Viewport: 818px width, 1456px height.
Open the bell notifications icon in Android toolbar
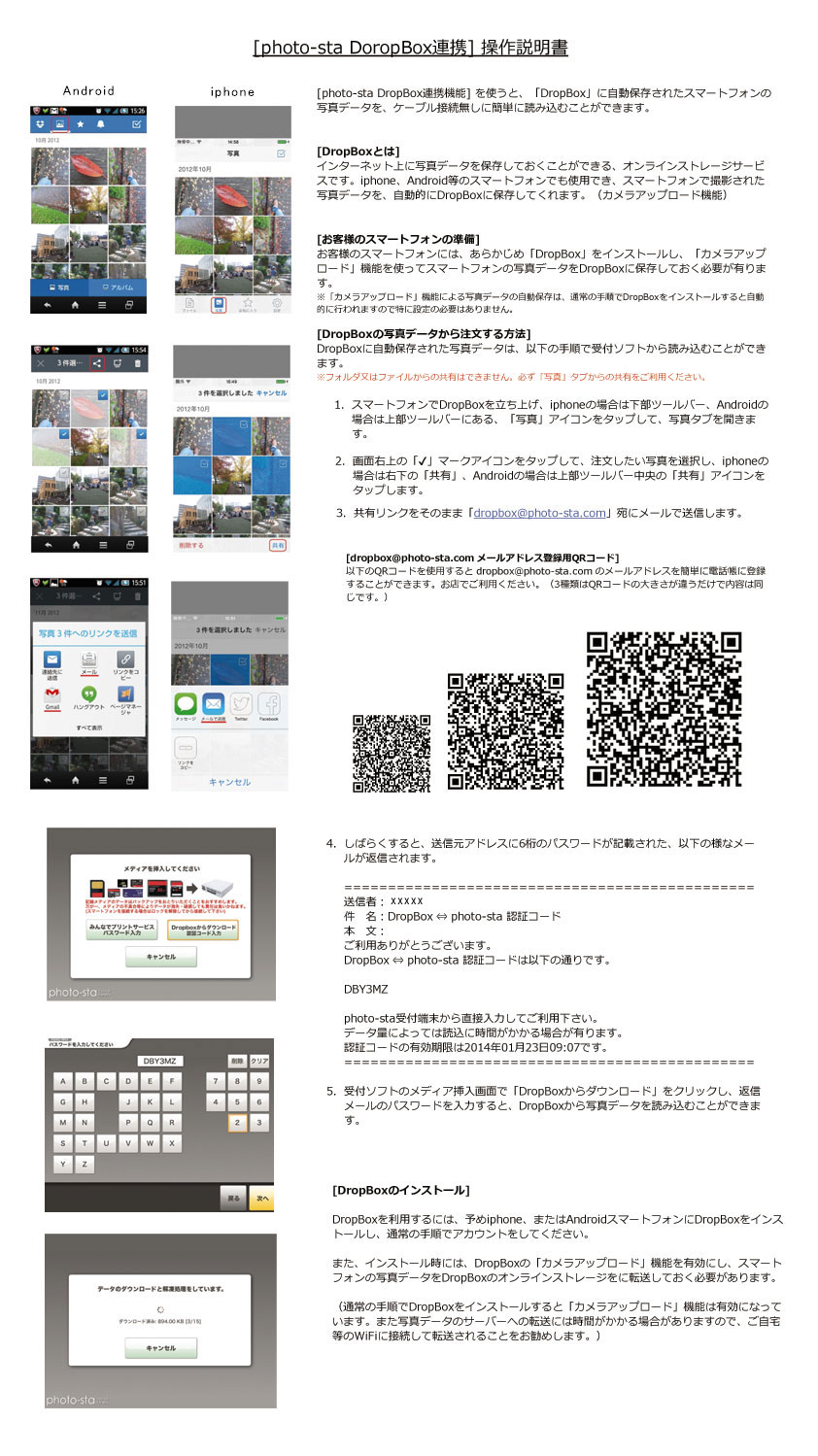click(100, 124)
